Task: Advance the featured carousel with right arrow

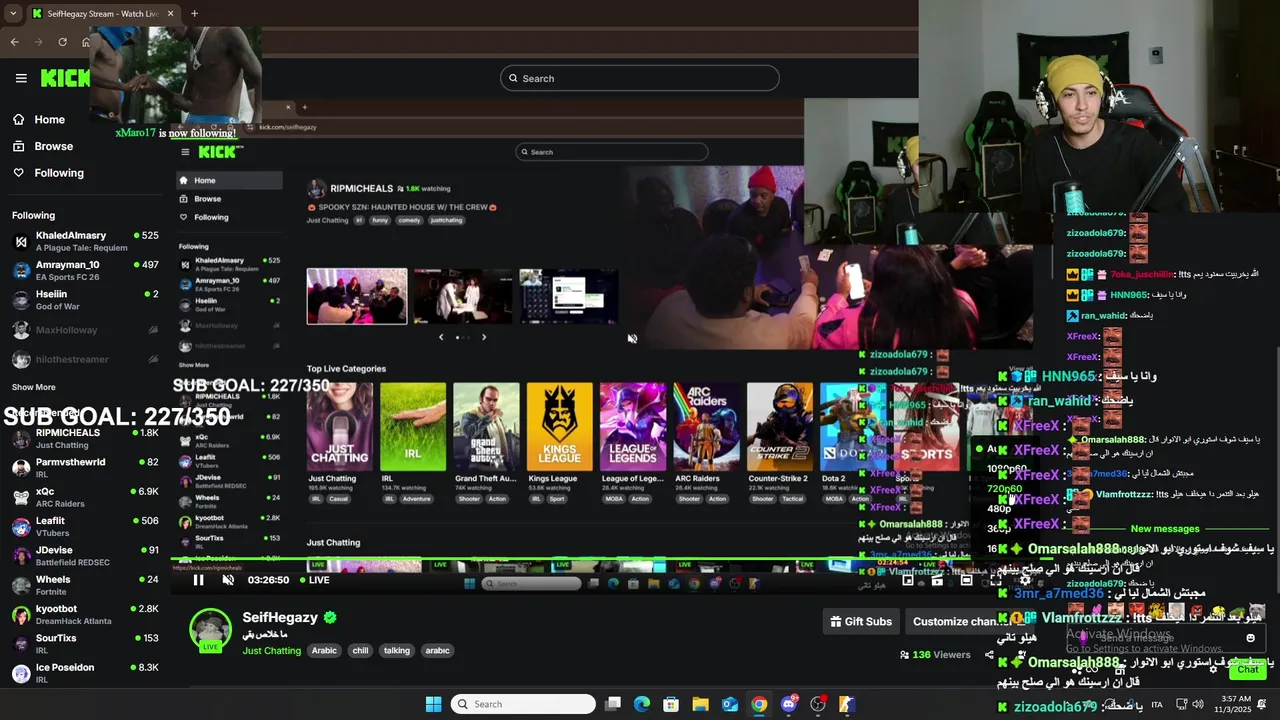Action: tap(484, 337)
